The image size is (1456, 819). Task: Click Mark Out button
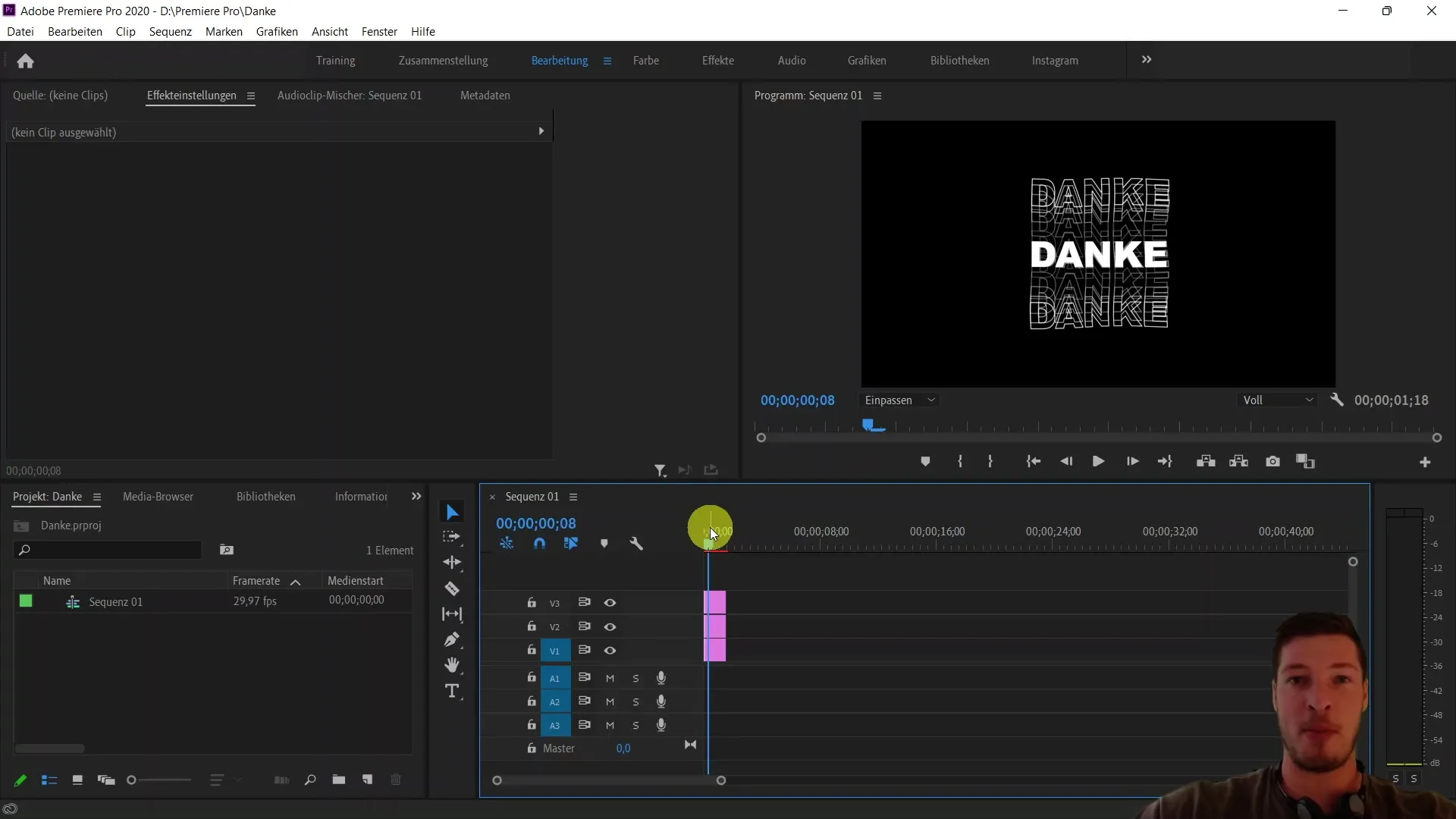pyautogui.click(x=990, y=461)
